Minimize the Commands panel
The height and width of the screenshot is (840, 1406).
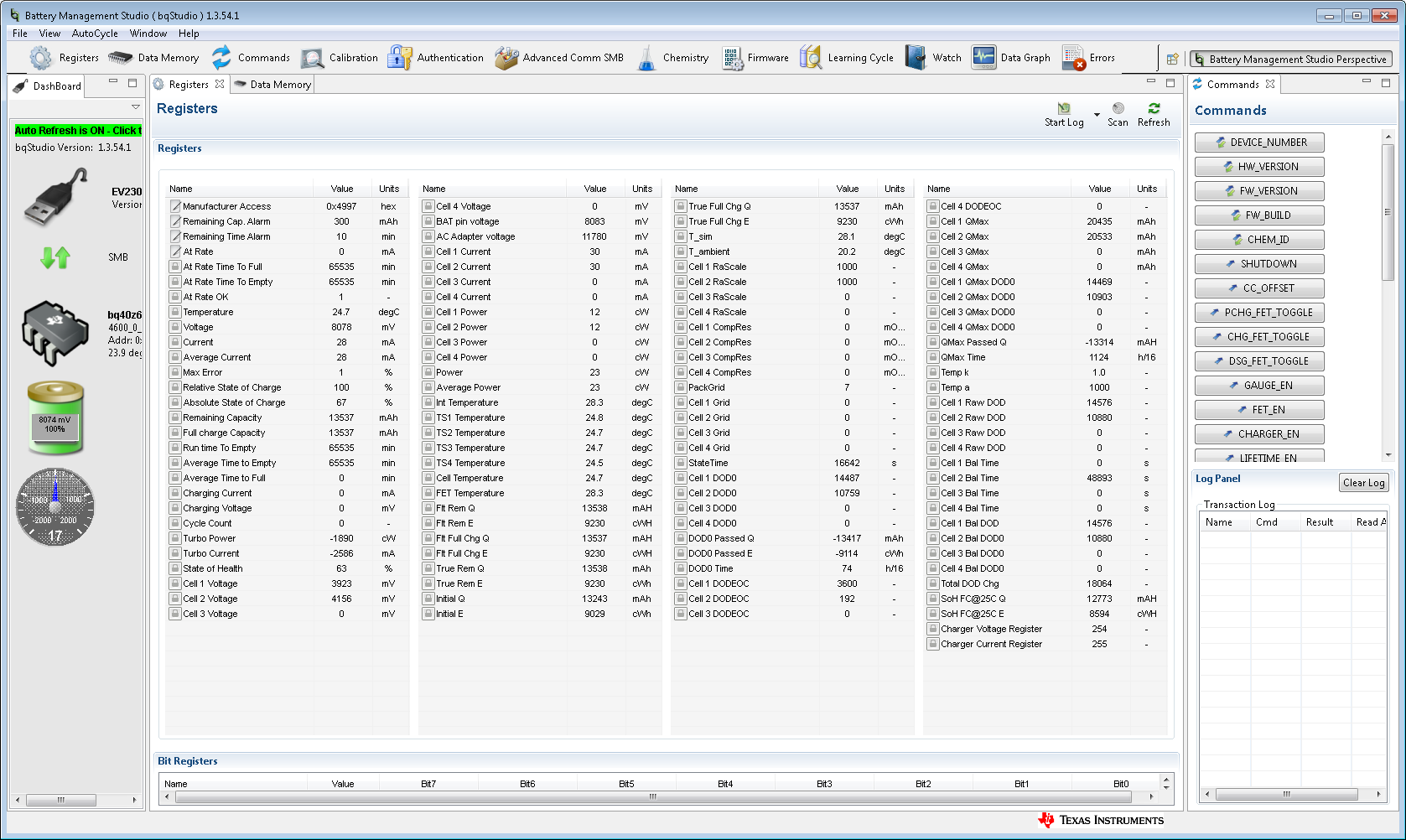[x=1367, y=81]
